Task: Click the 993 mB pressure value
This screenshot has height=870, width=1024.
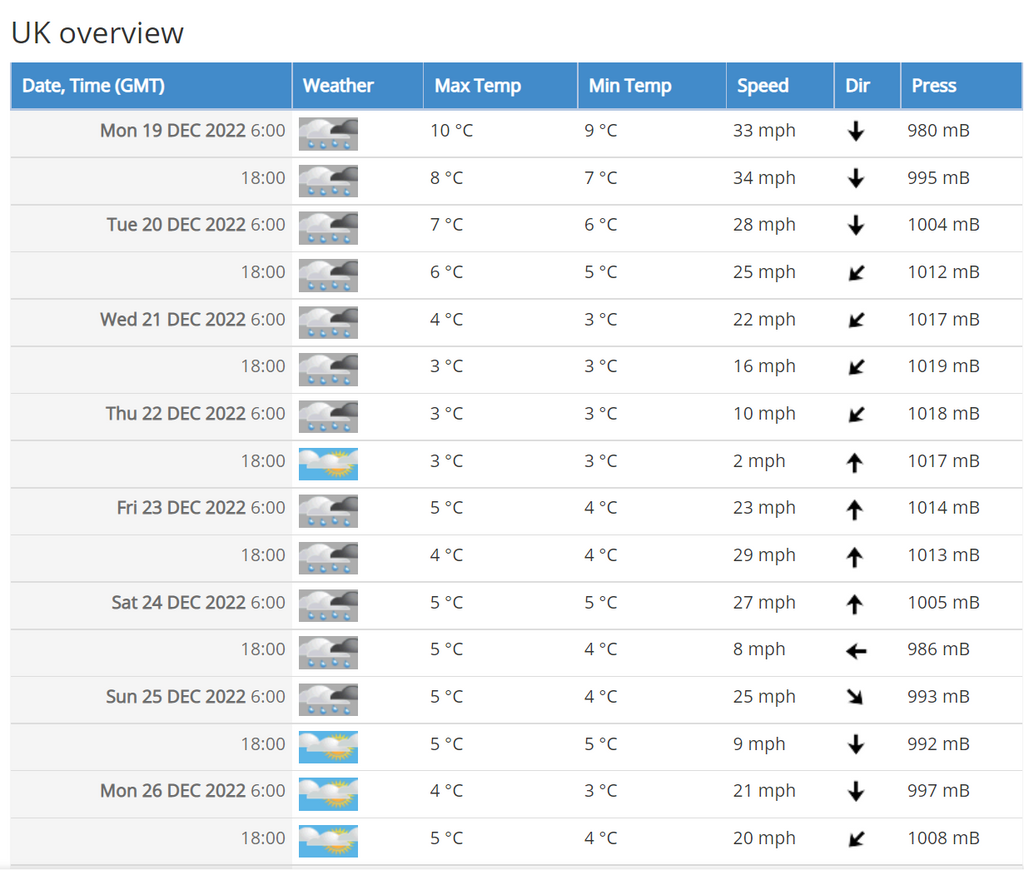Action: (x=938, y=696)
